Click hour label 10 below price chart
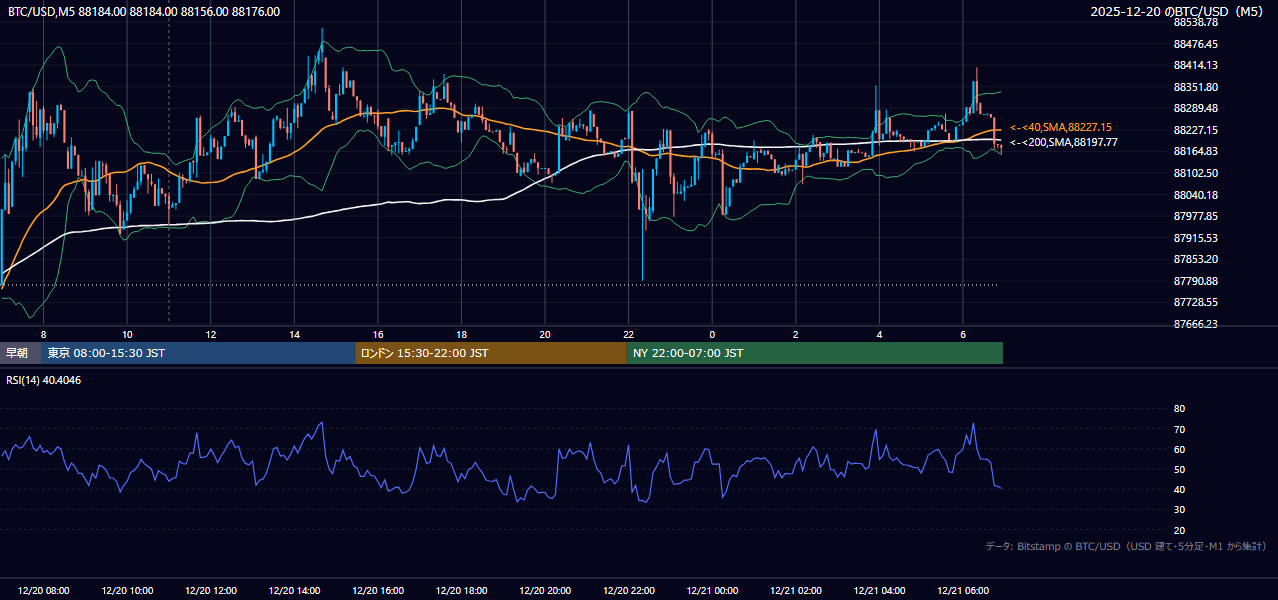Viewport: 1278px width, 600px height. coord(127,334)
